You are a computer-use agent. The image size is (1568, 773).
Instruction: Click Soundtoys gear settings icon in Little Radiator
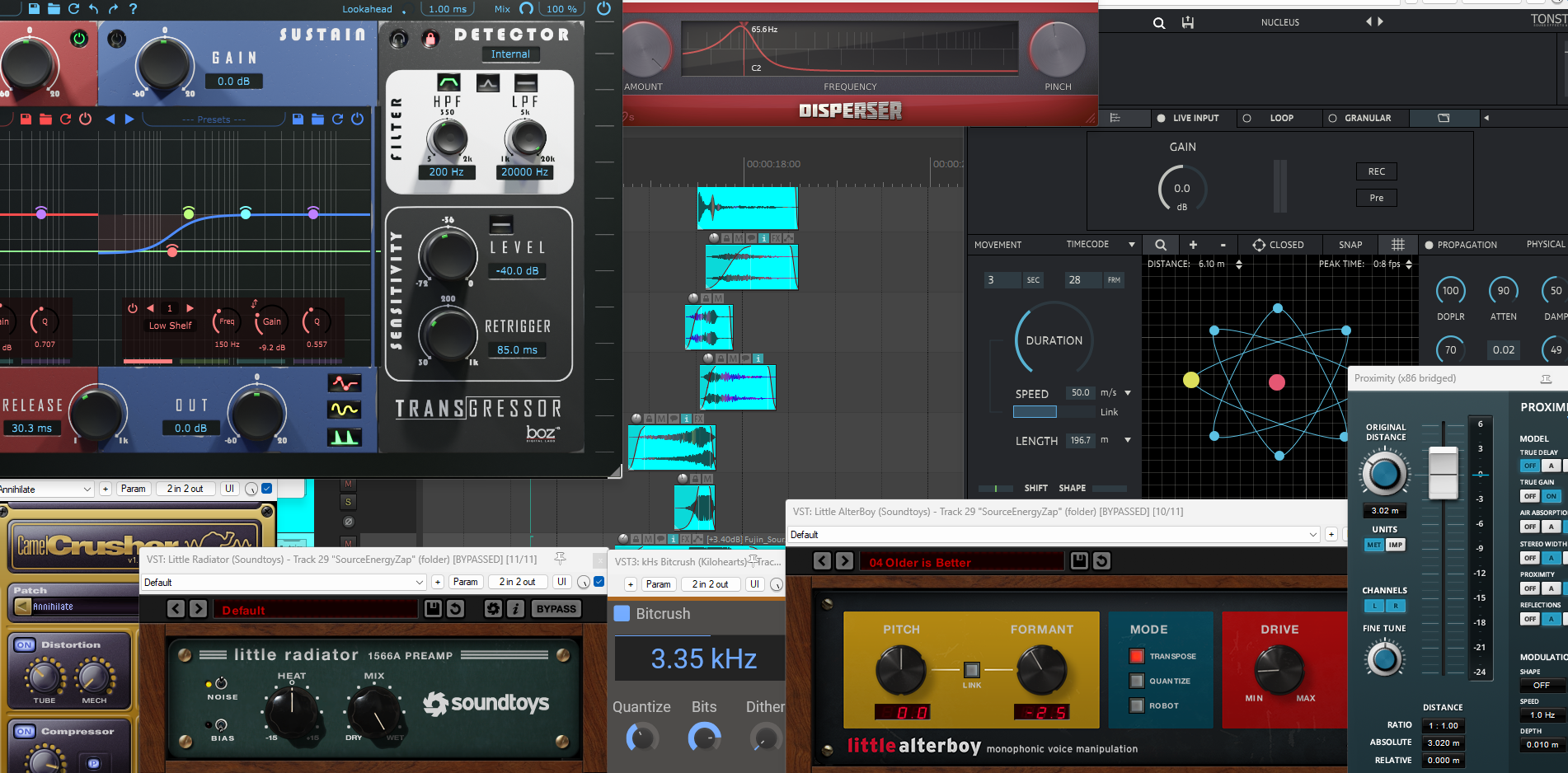click(x=493, y=609)
